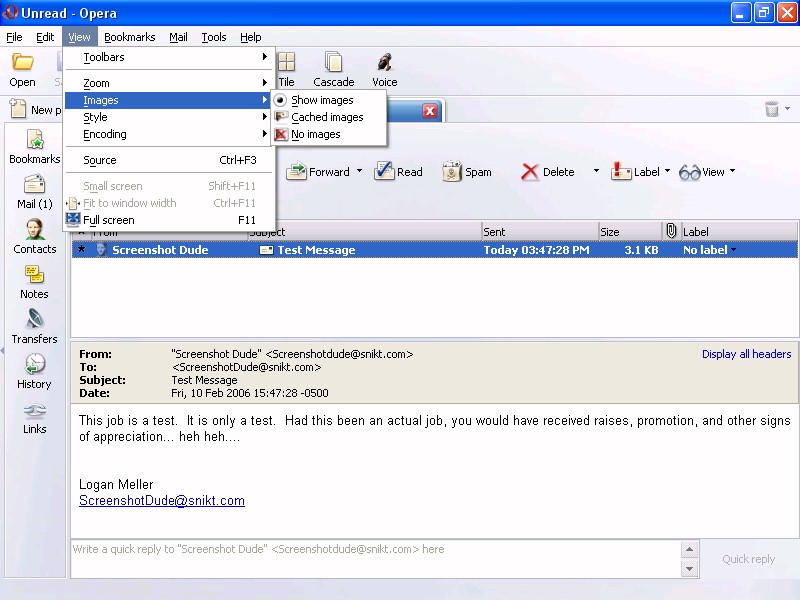Select the Test Message row from Screenshot Dude

pyautogui.click(x=435, y=250)
